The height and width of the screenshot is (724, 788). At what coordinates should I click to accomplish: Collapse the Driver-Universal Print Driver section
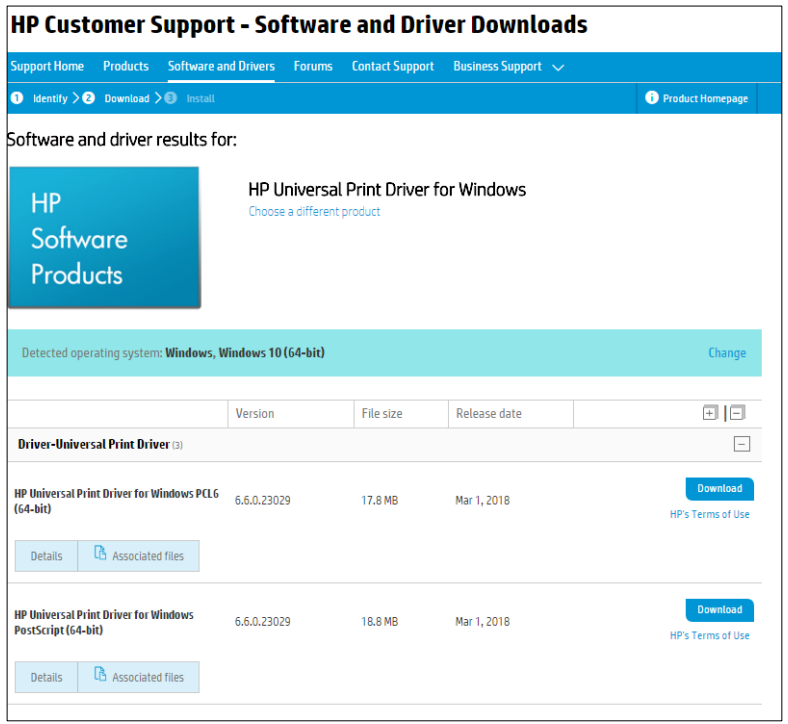pyautogui.click(x=742, y=444)
